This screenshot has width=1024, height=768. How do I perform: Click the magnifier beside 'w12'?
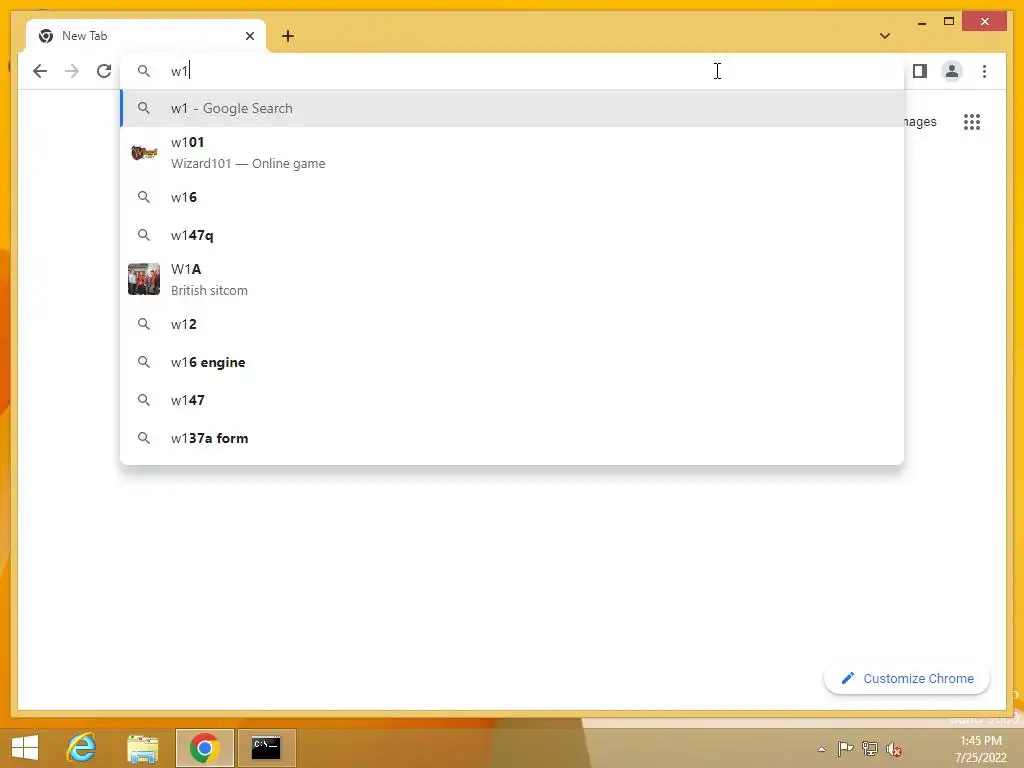point(144,324)
